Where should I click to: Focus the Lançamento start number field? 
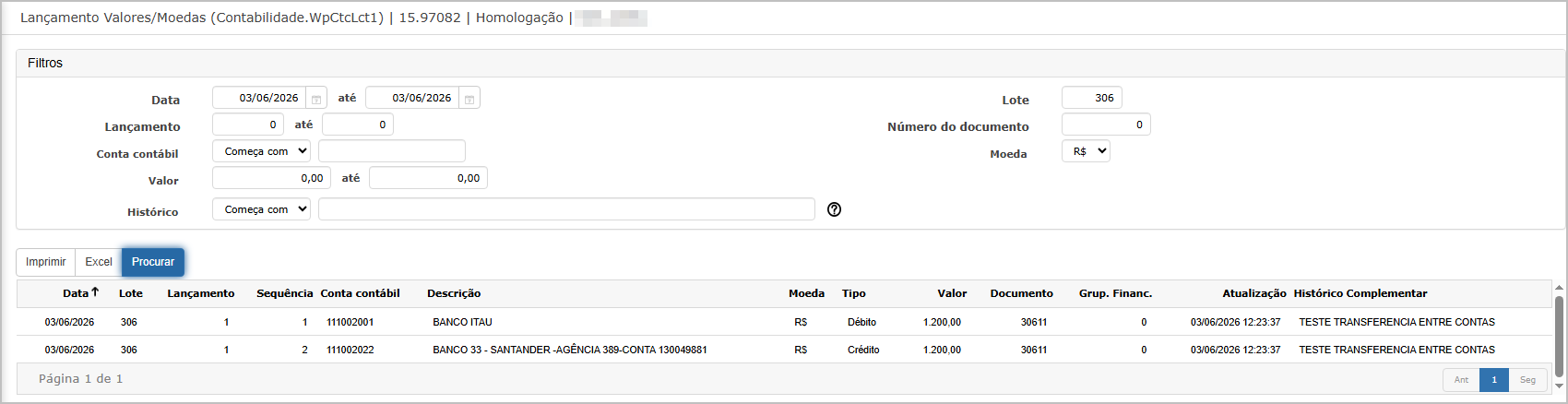pos(248,125)
